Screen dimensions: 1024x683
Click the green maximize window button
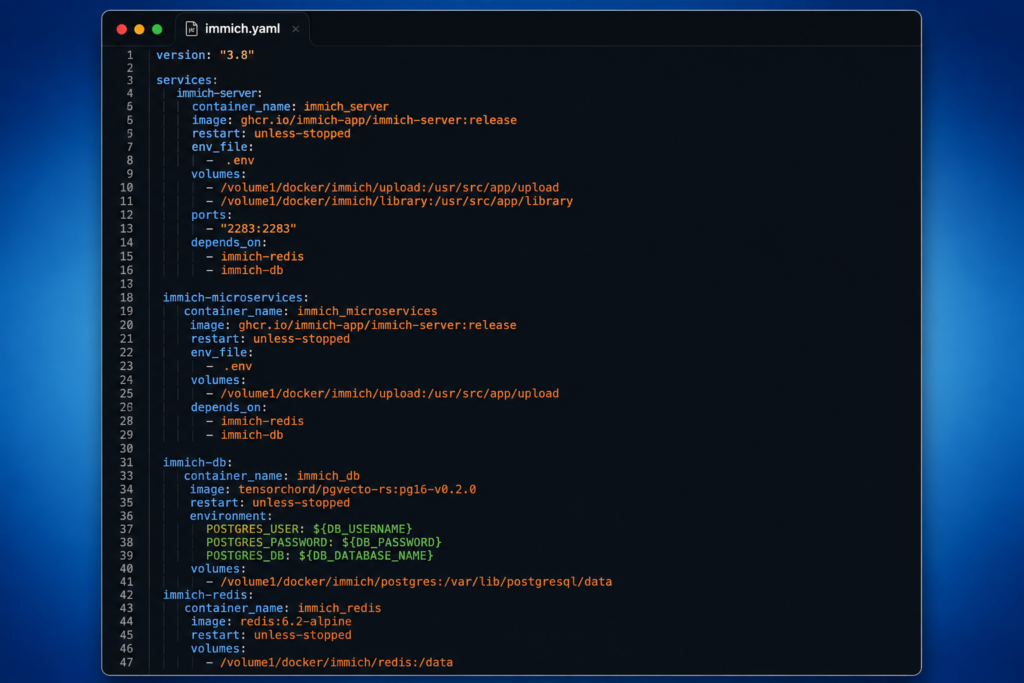pyautogui.click(x=157, y=29)
